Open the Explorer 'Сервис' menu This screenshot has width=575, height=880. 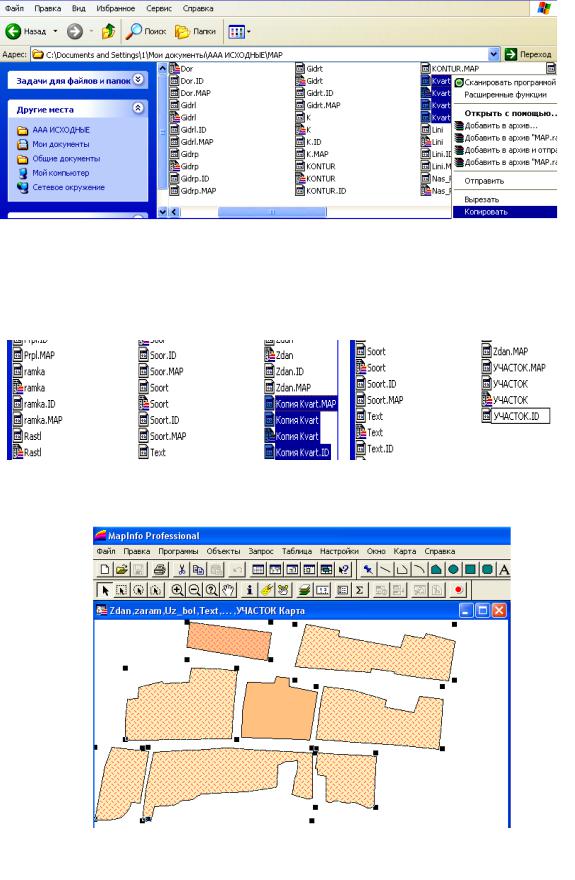159,8
